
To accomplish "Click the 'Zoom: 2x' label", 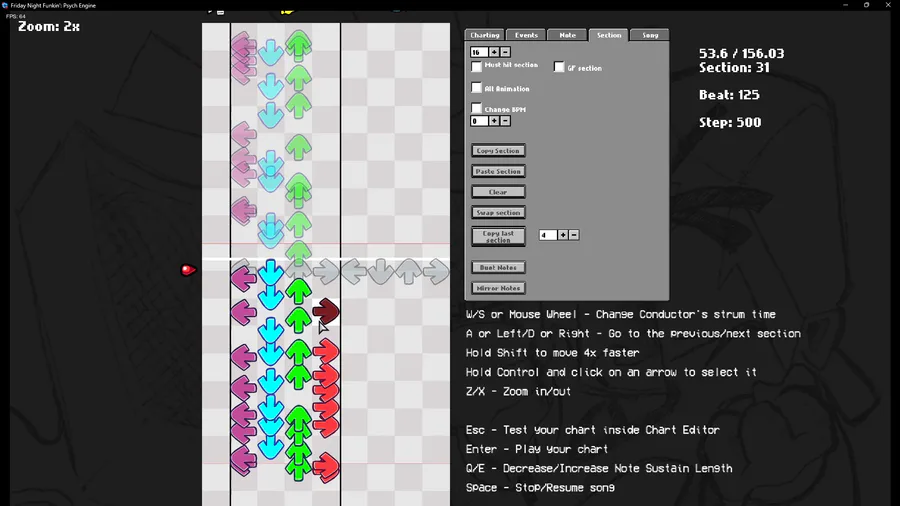I will pos(49,26).
